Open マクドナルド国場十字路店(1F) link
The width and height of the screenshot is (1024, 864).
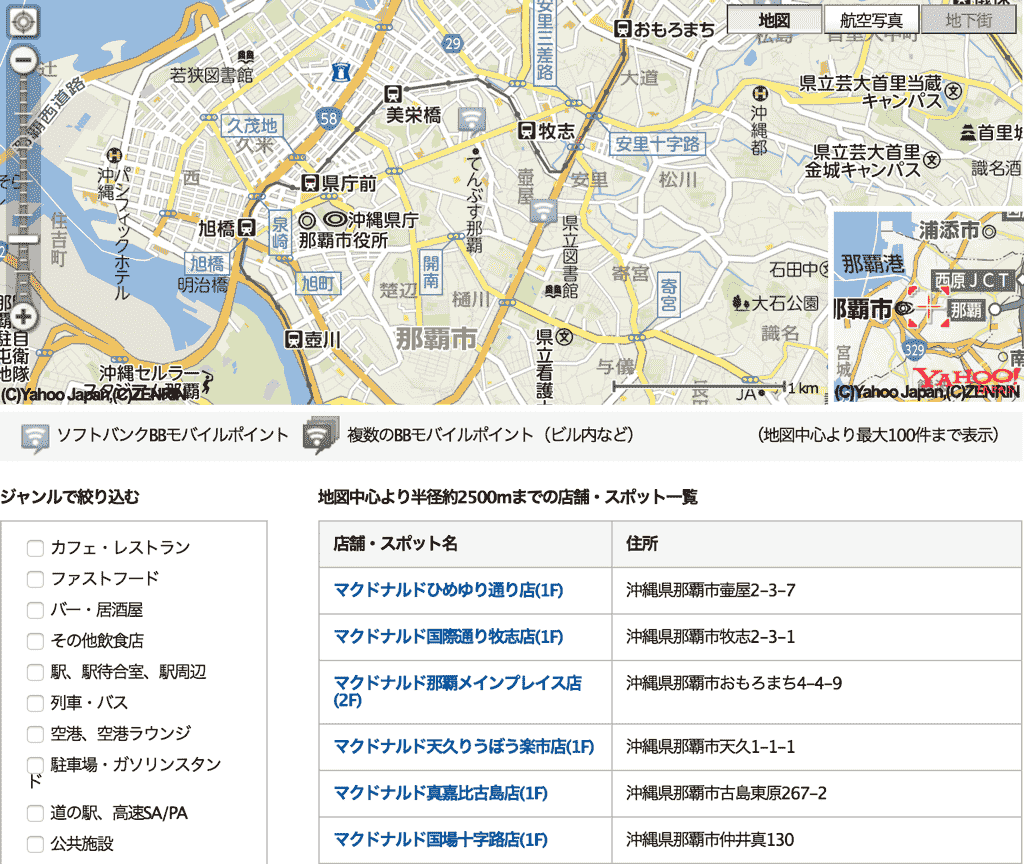440,839
